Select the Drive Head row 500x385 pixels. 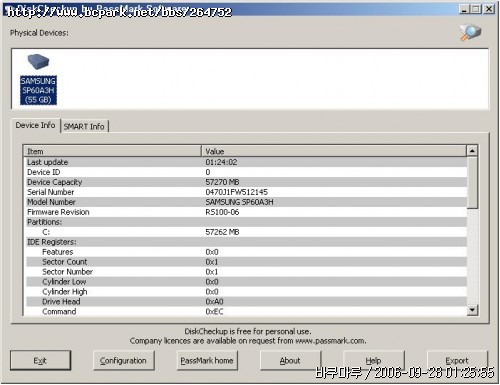[x=246, y=302]
